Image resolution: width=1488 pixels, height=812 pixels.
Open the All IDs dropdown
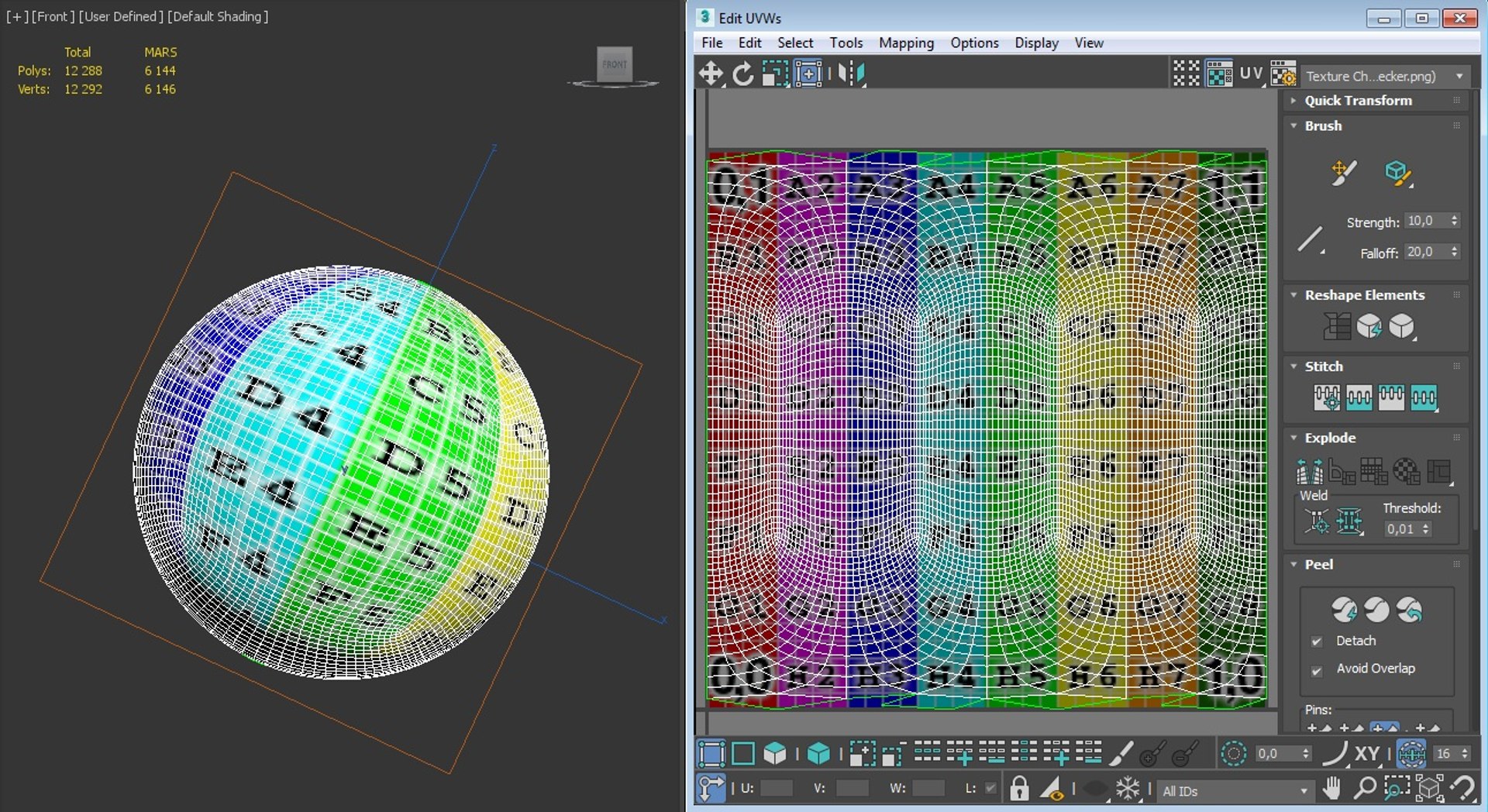pos(1235,790)
